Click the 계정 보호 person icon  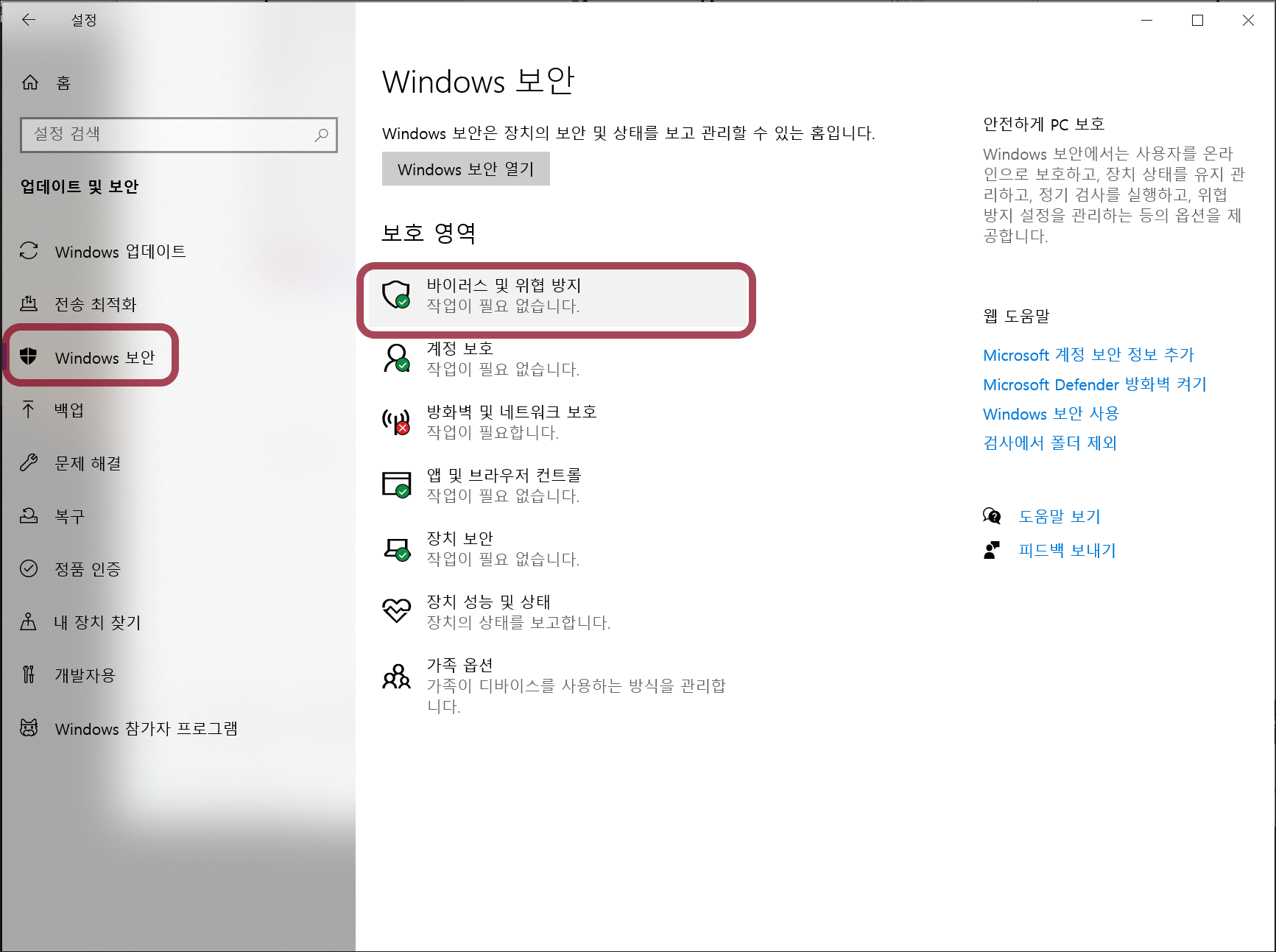(396, 358)
